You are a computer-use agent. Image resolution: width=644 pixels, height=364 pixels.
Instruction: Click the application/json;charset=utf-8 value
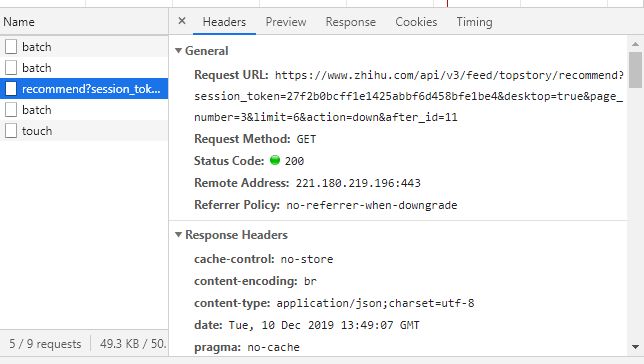tap(375, 303)
